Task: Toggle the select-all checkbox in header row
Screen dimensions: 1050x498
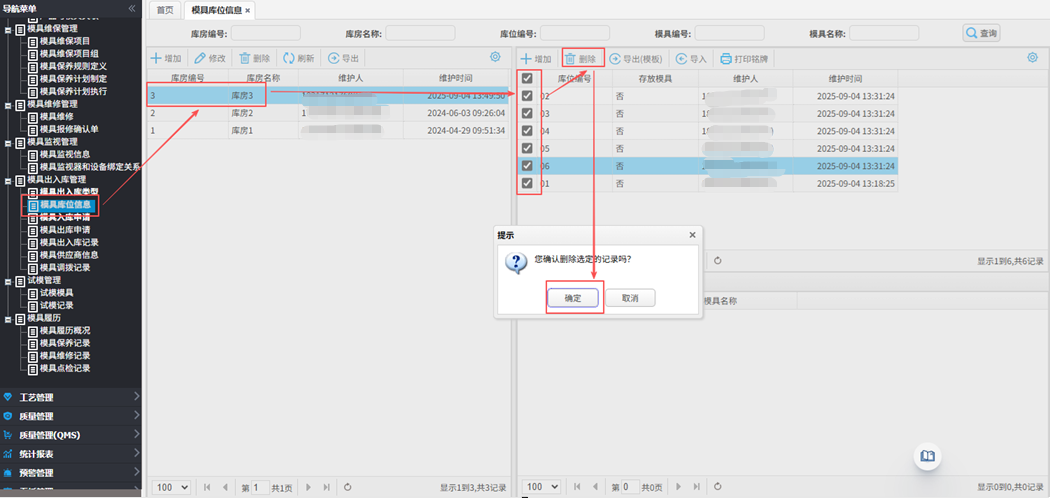Action: coord(527,78)
